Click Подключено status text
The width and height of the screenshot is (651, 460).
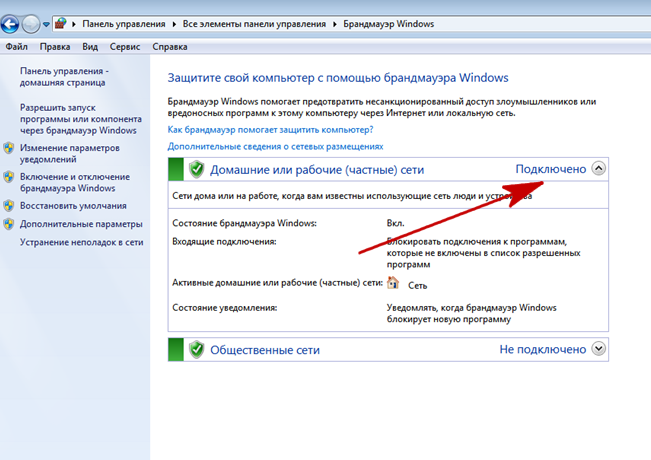pyautogui.click(x=551, y=169)
